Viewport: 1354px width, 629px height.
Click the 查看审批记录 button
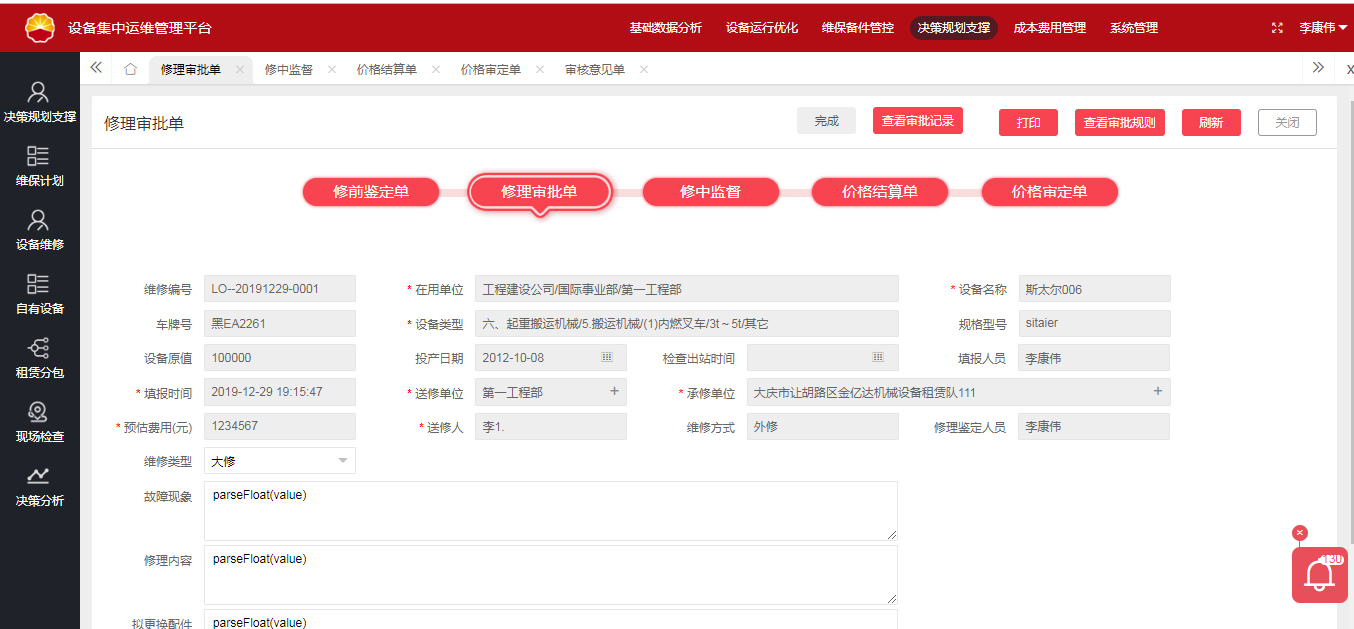pos(917,121)
